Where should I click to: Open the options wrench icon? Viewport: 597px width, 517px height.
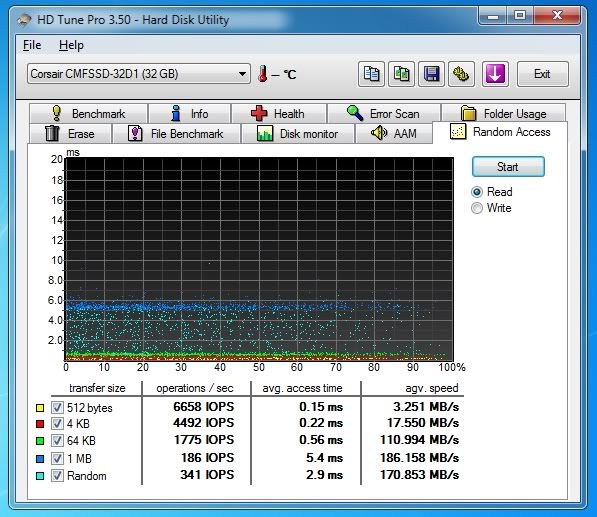(x=461, y=74)
